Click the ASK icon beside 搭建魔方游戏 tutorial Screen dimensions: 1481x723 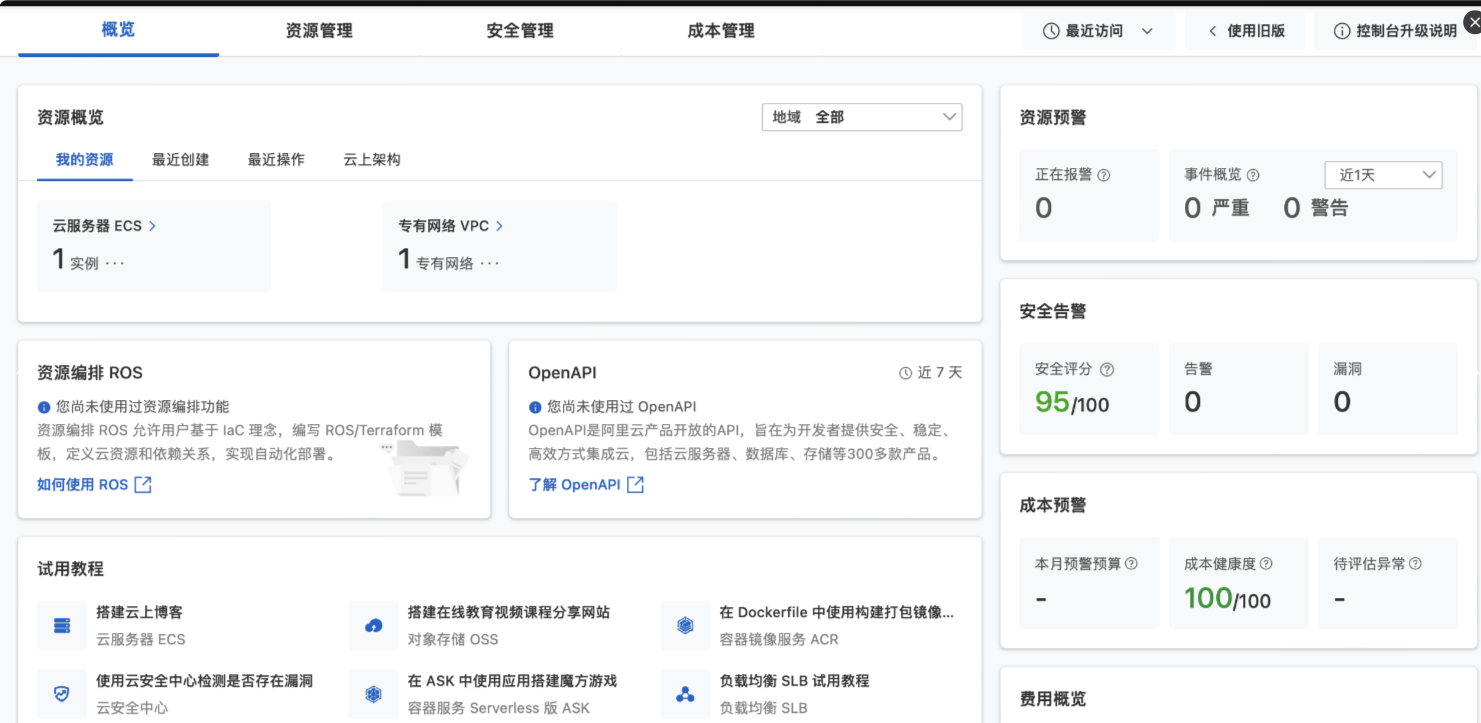coord(373,693)
